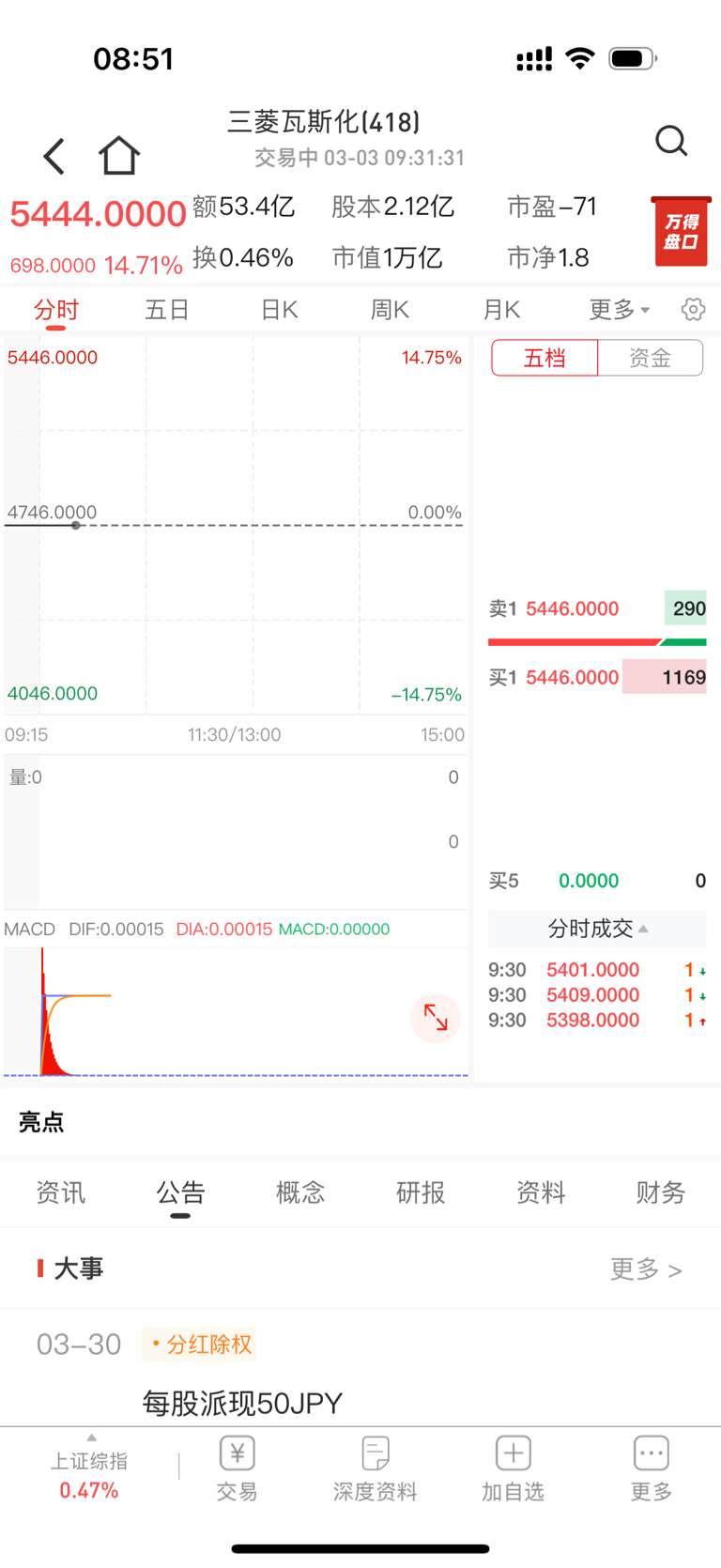The height and width of the screenshot is (1568, 721).
Task: Tap the 卖1 5446.0000 ask row
Action: [597, 608]
